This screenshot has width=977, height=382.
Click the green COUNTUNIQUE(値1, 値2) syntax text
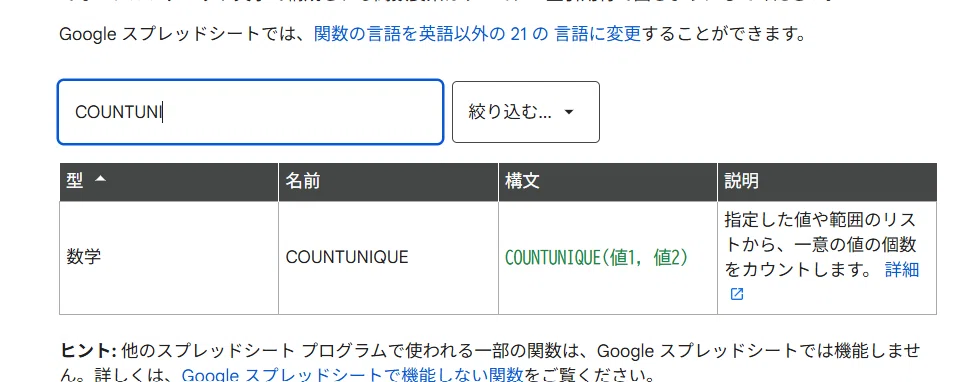597,257
